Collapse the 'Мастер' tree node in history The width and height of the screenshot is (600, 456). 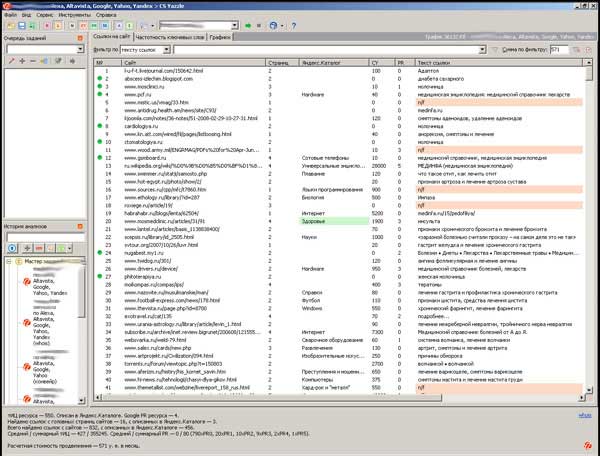[x=8, y=261]
